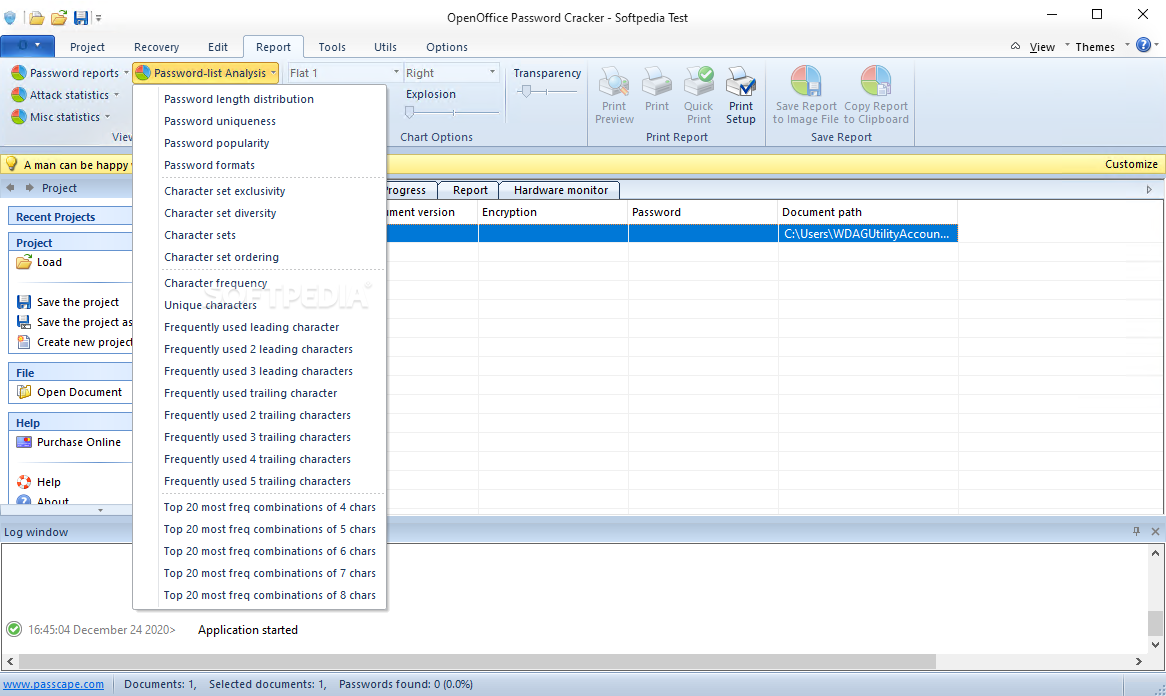Open the Themes dropdown
The width and height of the screenshot is (1166, 696).
[x=1102, y=47]
